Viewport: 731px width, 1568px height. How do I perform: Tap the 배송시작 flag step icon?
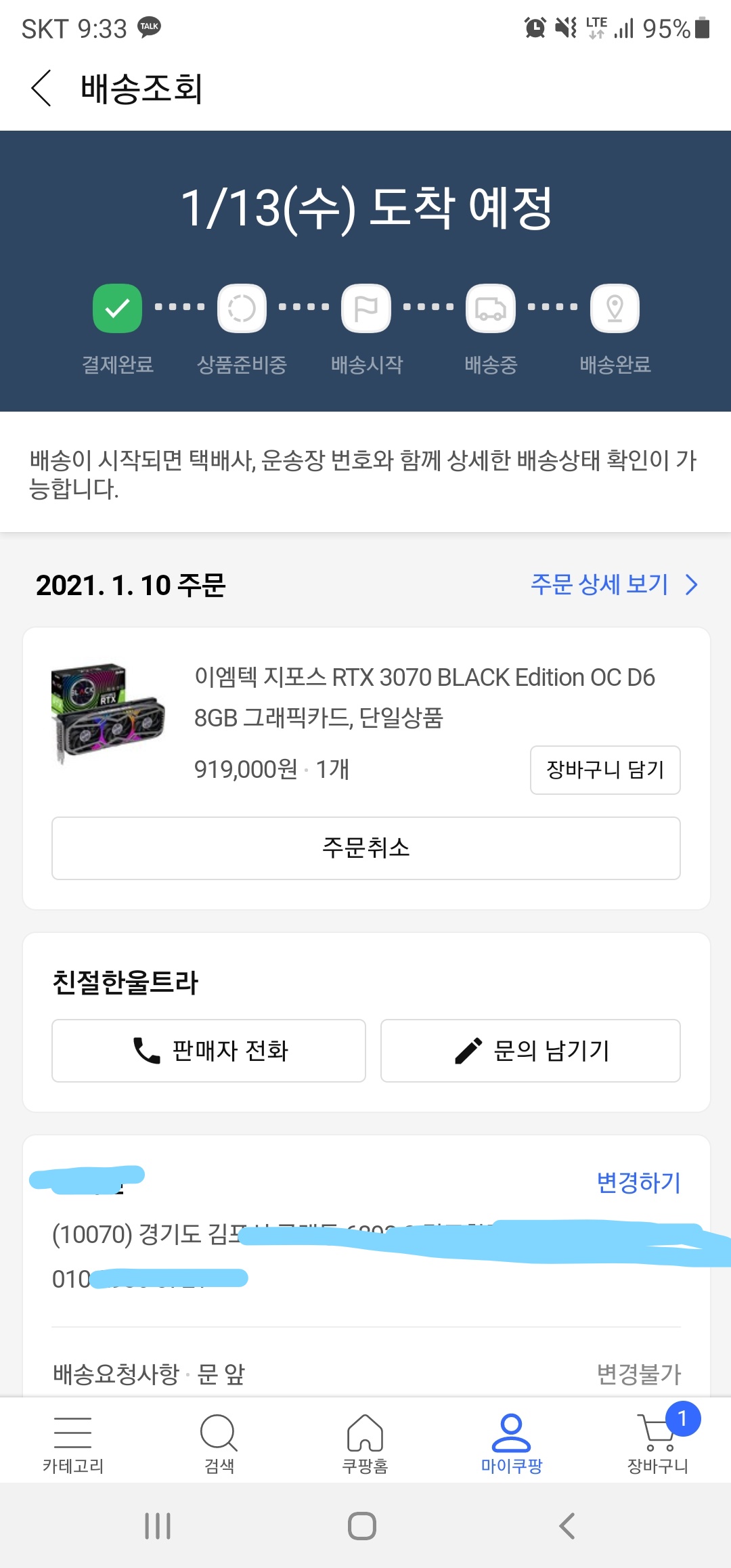(366, 309)
